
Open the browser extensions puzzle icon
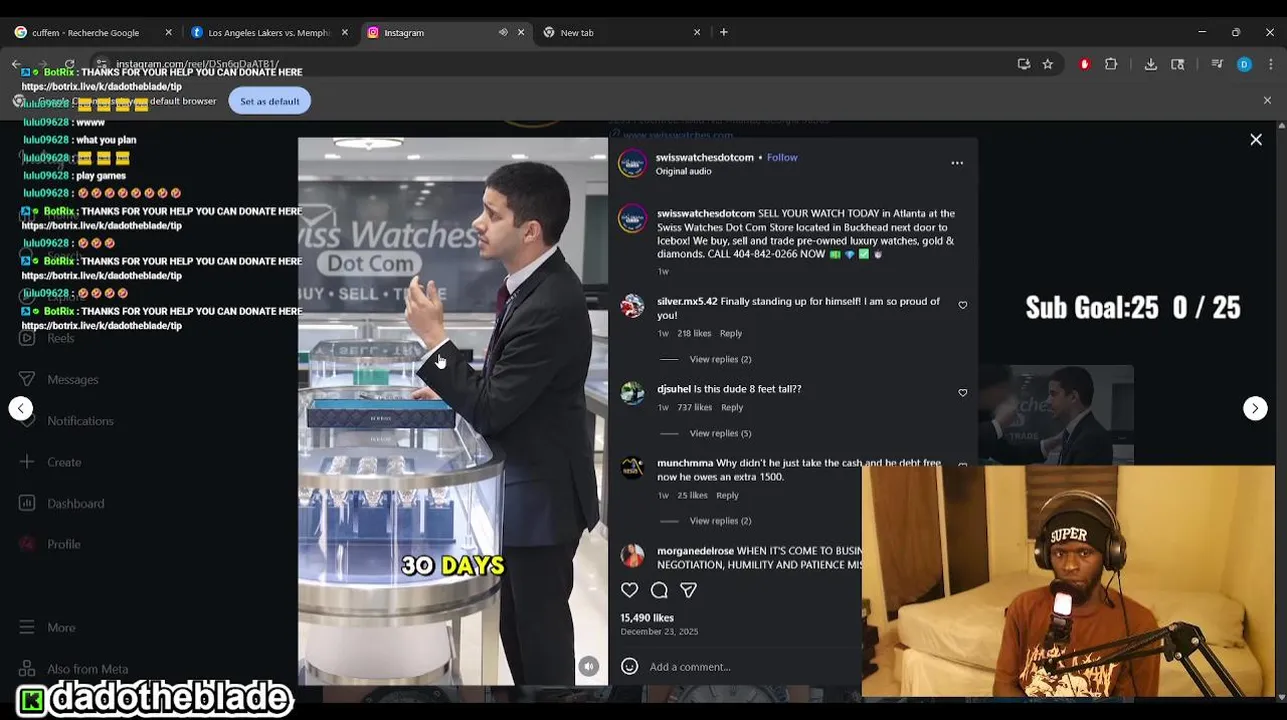click(1111, 64)
